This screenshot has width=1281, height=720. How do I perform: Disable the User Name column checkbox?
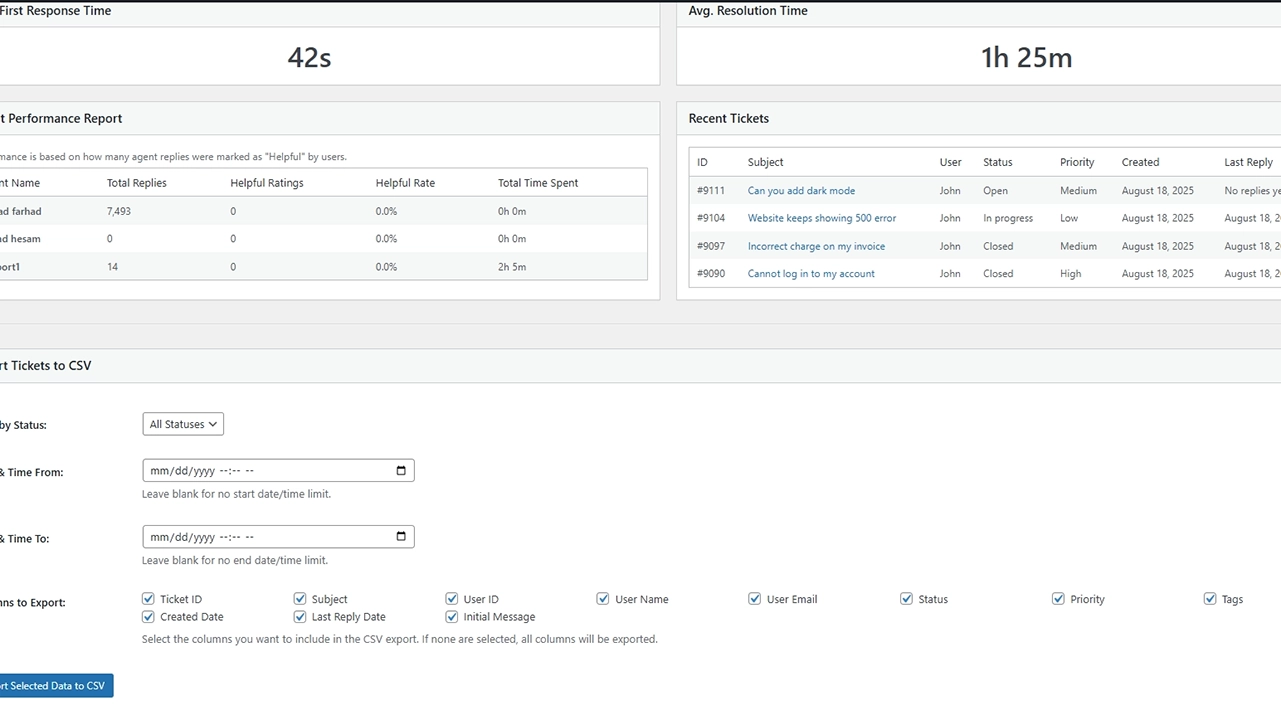pos(603,599)
